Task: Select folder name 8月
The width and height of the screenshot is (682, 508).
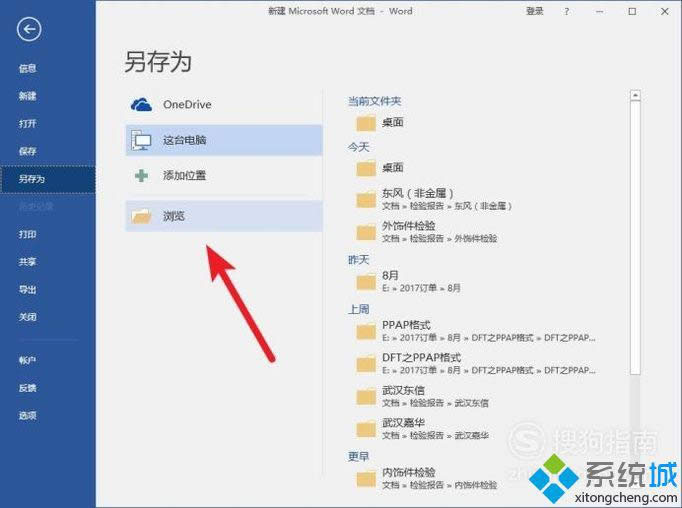Action: (390, 275)
